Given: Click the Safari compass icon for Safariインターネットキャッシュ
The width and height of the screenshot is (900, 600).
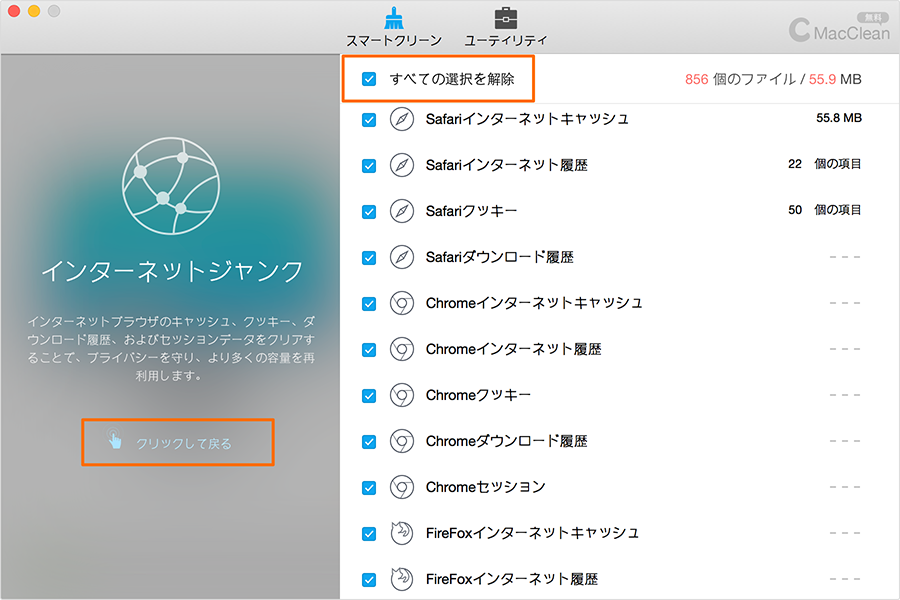Looking at the screenshot, I should coord(402,119).
